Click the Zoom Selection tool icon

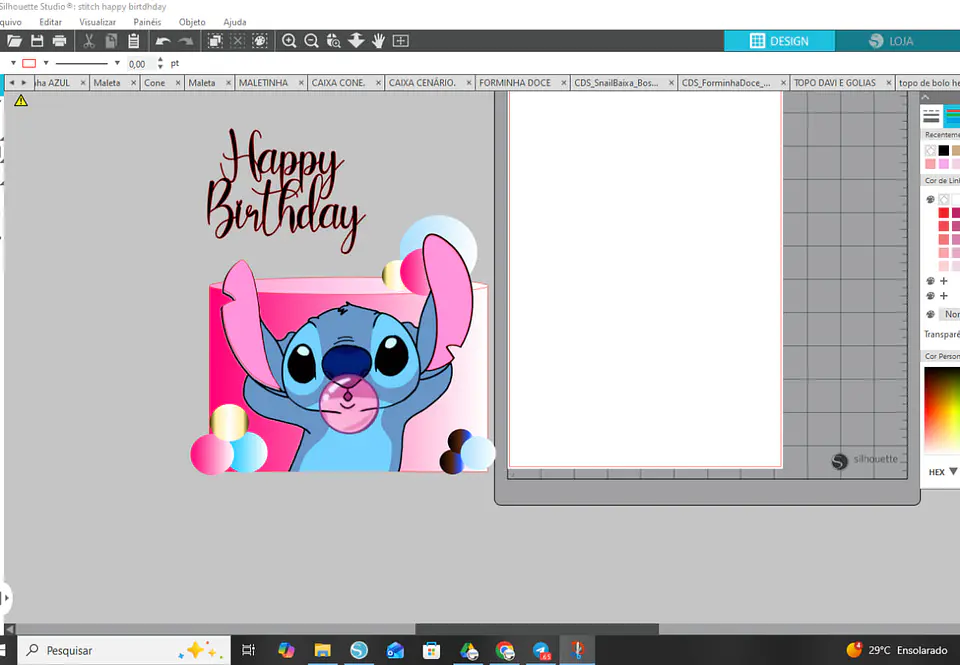coord(334,41)
